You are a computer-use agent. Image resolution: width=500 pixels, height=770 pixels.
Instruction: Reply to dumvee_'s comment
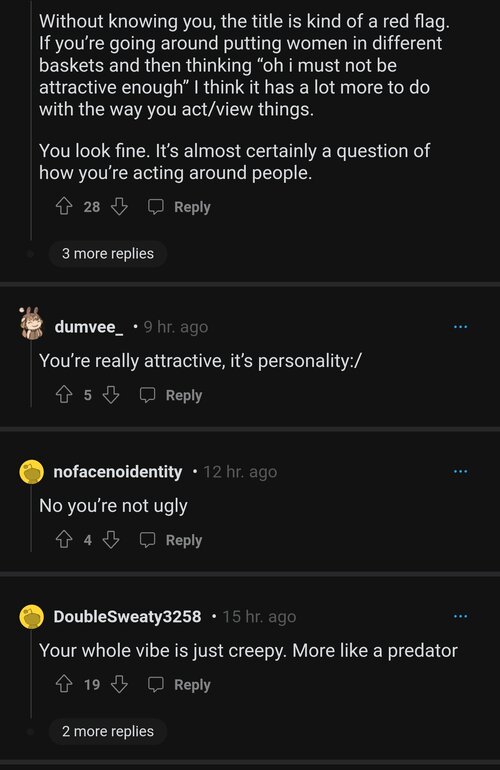click(171, 395)
